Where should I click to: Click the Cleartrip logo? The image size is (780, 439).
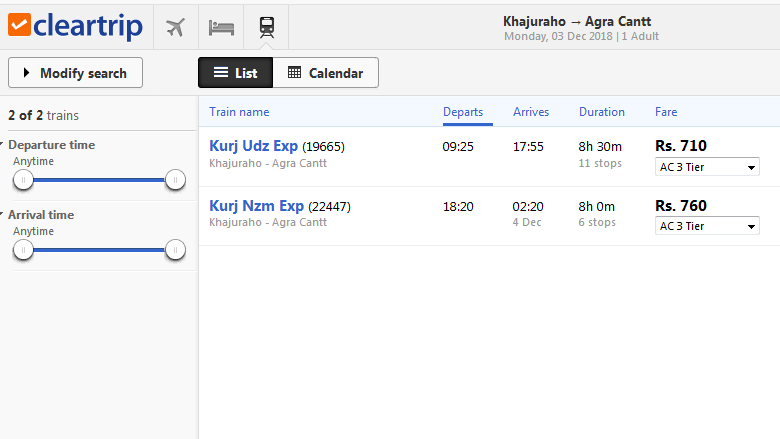tap(75, 26)
